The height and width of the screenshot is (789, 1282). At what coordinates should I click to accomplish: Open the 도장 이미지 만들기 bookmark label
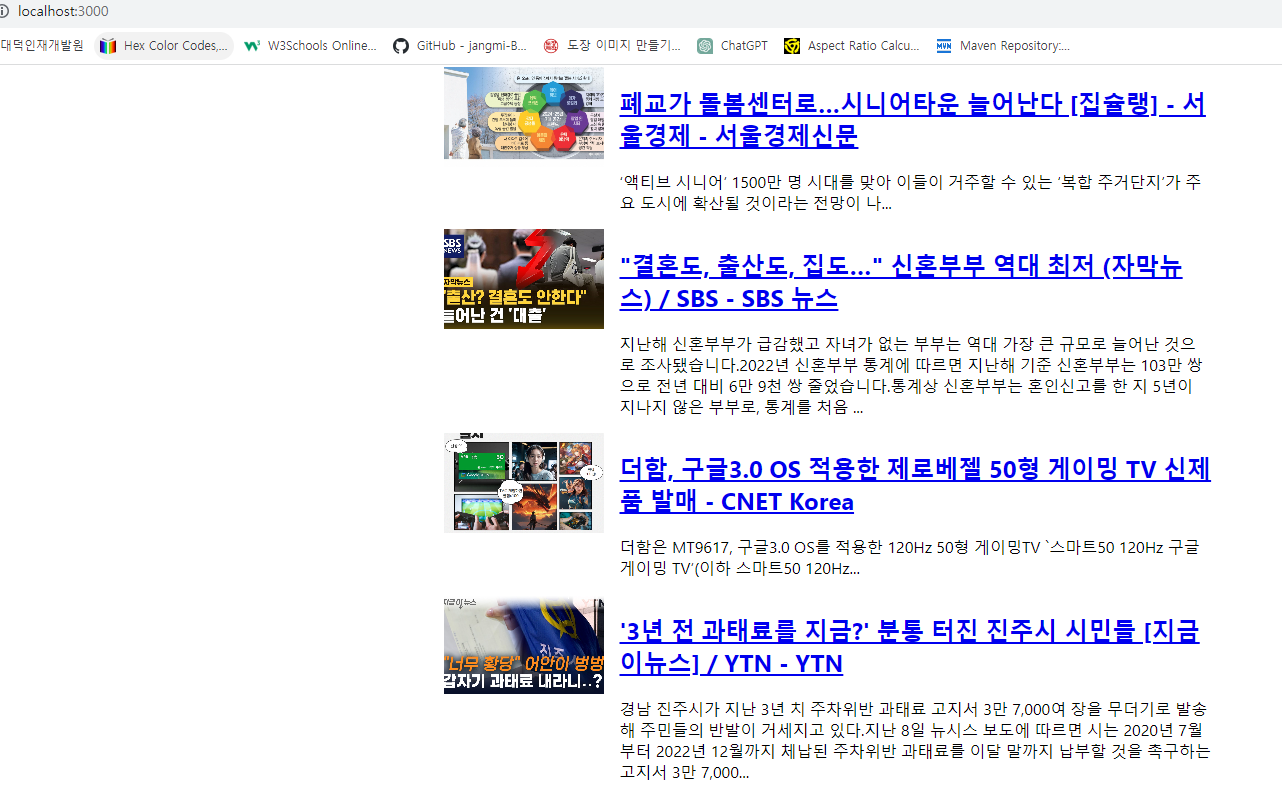(624, 46)
